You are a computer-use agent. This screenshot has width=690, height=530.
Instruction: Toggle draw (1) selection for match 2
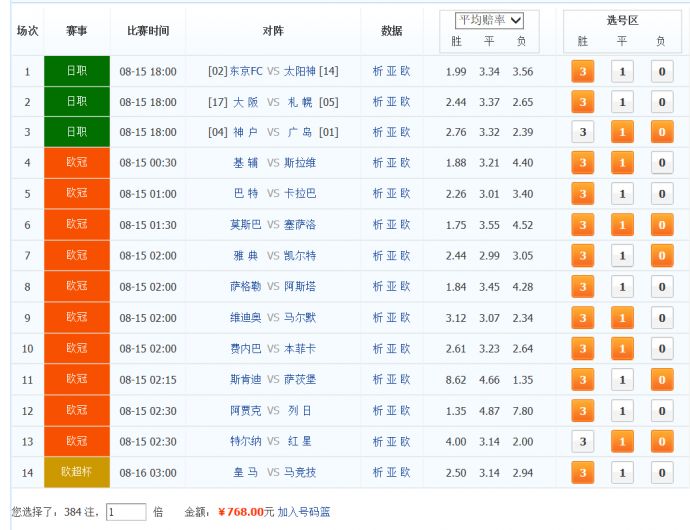622,102
